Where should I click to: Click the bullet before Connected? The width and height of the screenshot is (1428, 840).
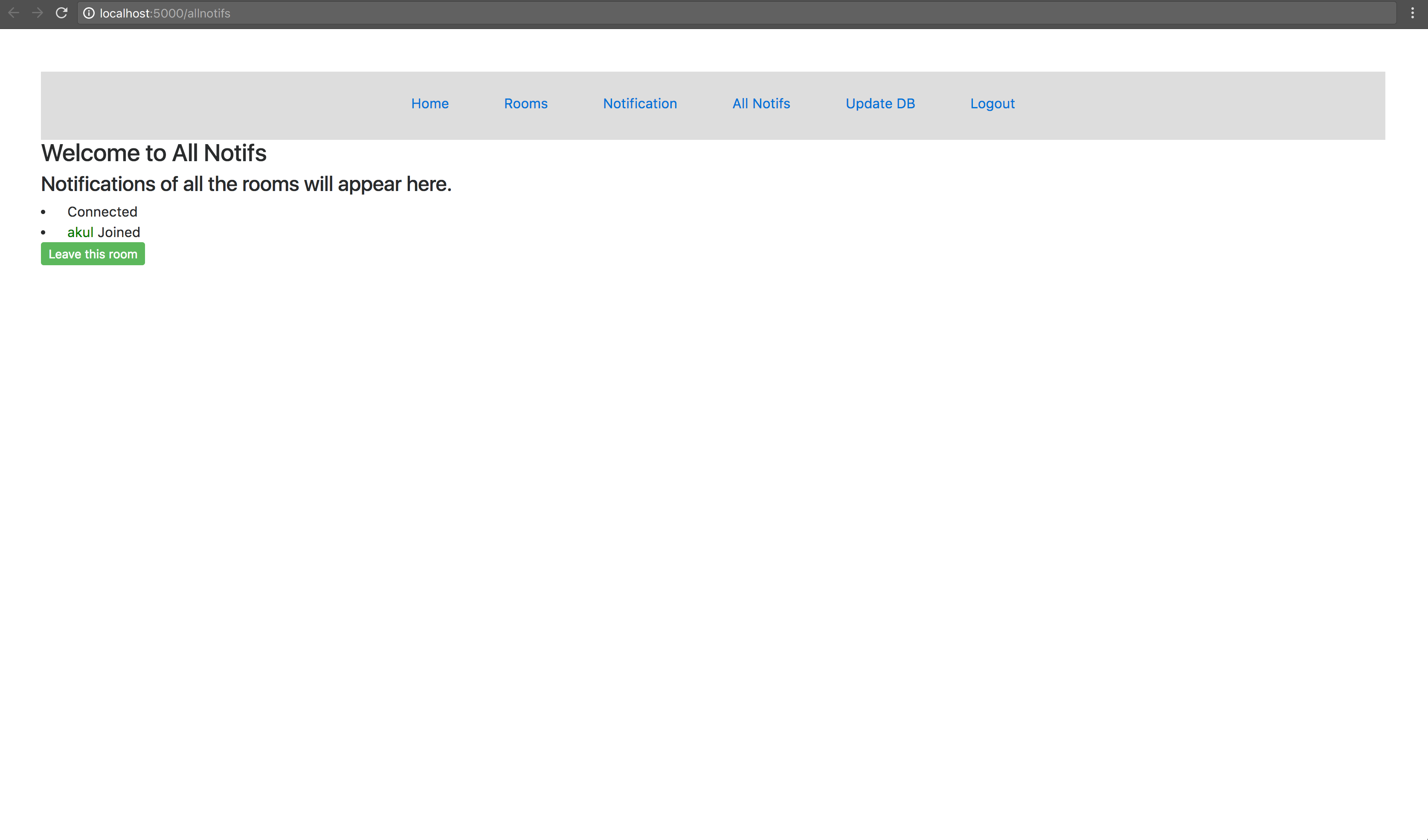tap(43, 212)
